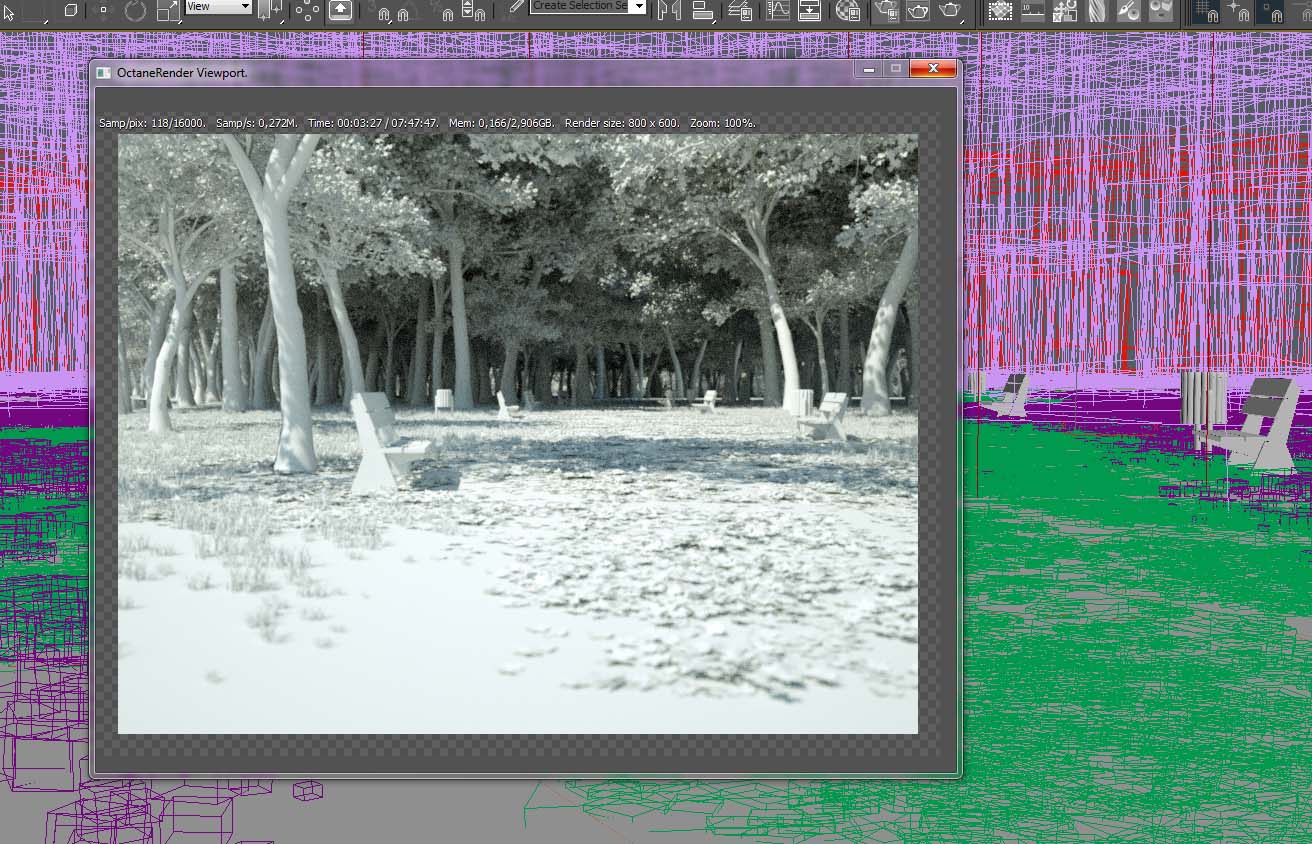This screenshot has height=844, width=1312.
Task: Click the 'Samp/s: 0,272M.' status text
Action: 257,123
